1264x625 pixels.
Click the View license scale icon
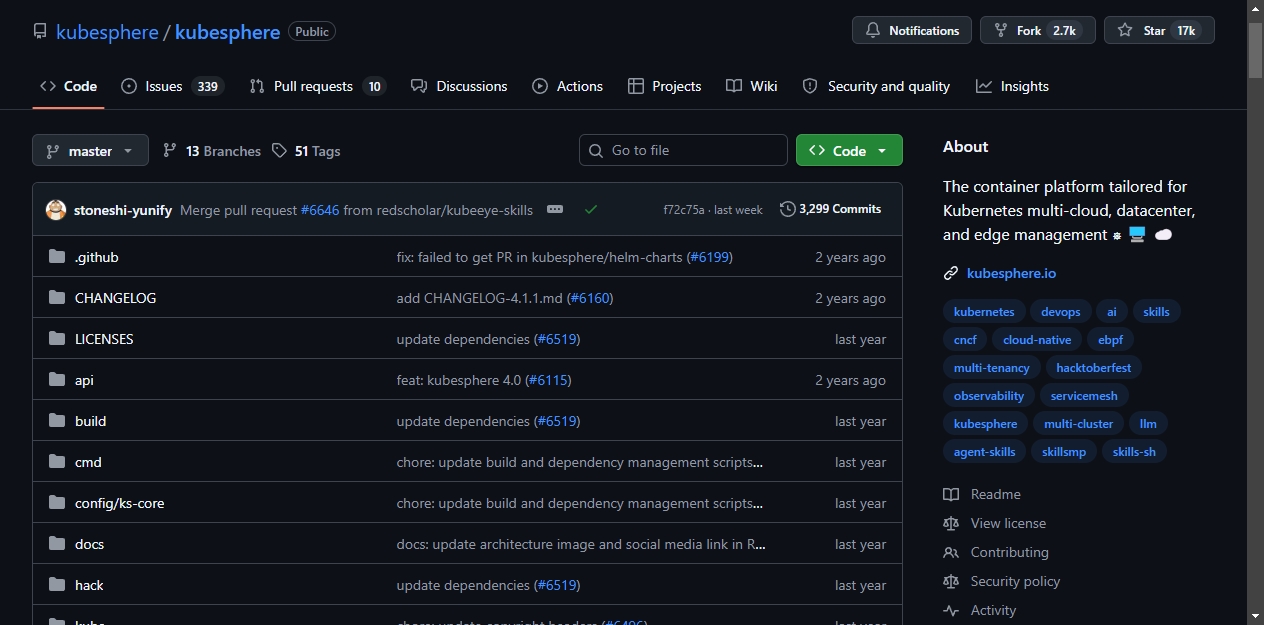(x=951, y=523)
